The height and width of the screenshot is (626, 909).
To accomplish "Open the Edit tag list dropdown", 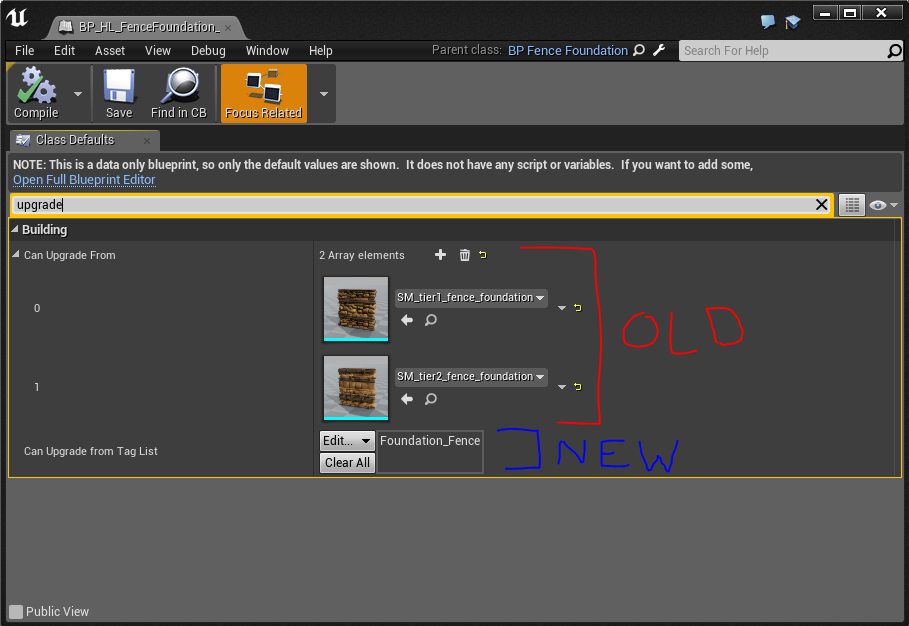I will (x=347, y=440).
